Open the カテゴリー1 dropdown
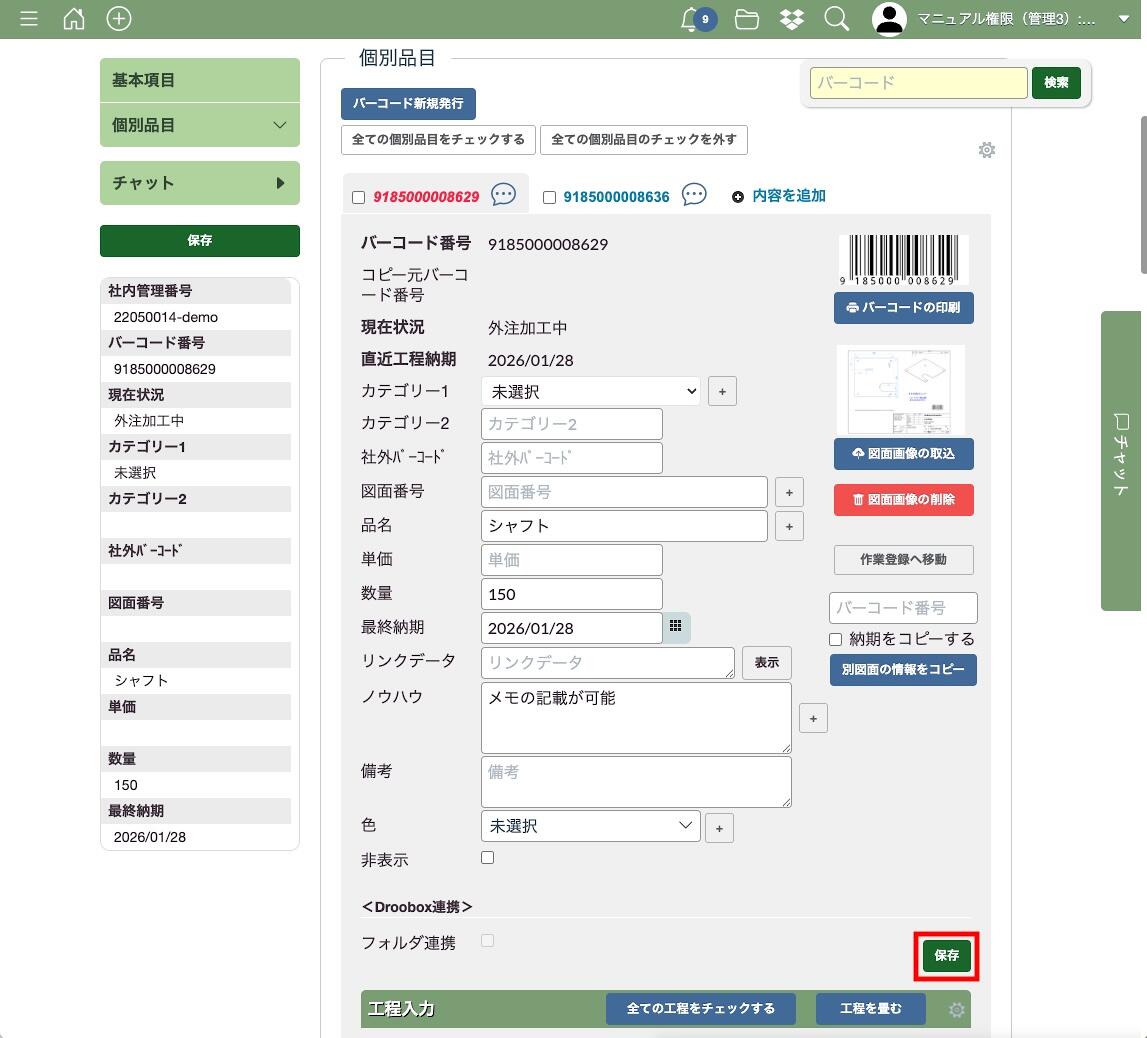The width and height of the screenshot is (1147, 1038). (591, 391)
